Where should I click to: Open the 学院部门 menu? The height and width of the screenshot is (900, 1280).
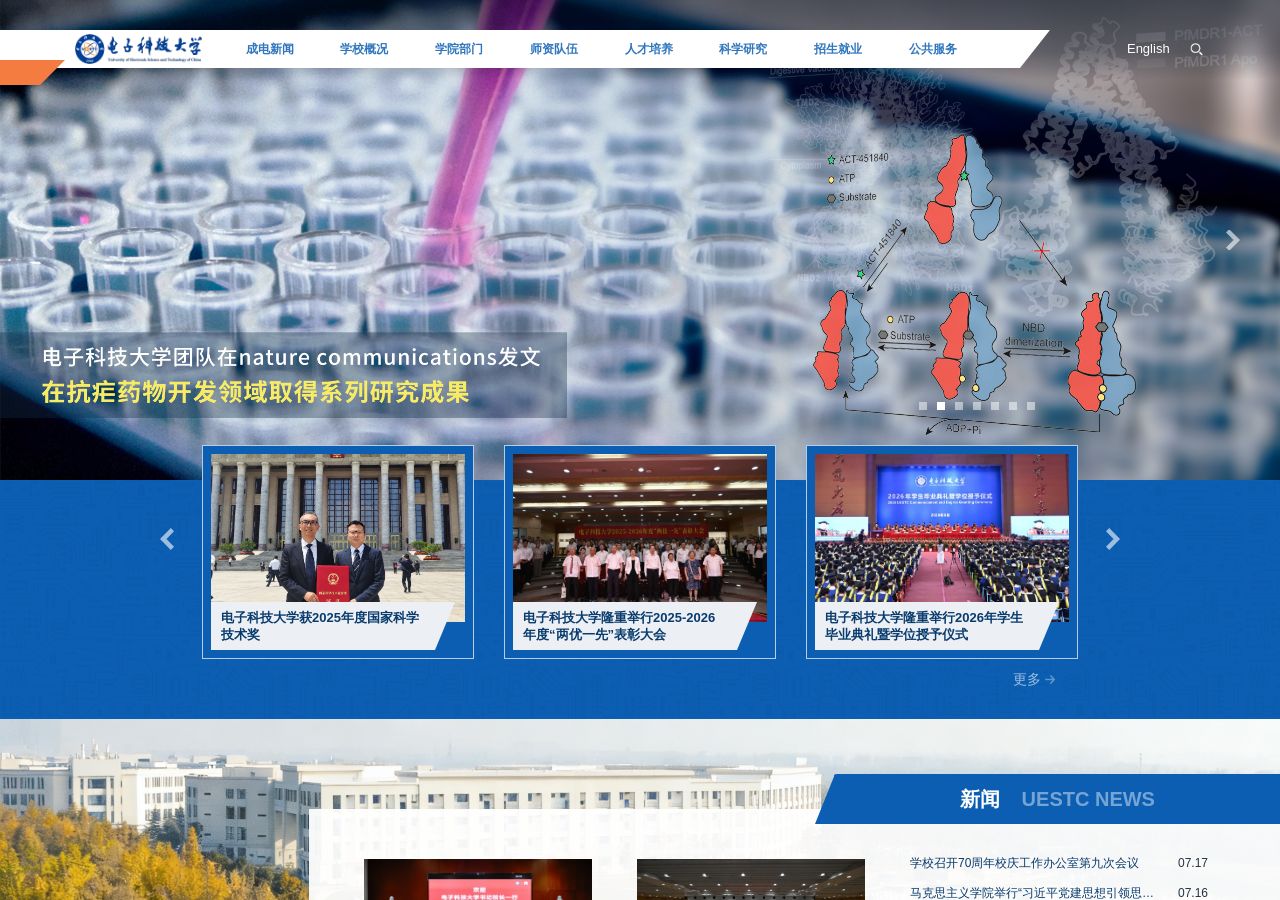(459, 49)
